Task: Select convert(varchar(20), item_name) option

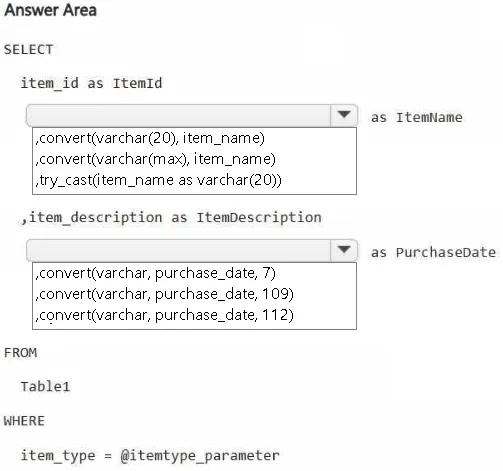Action: [x=150, y=138]
